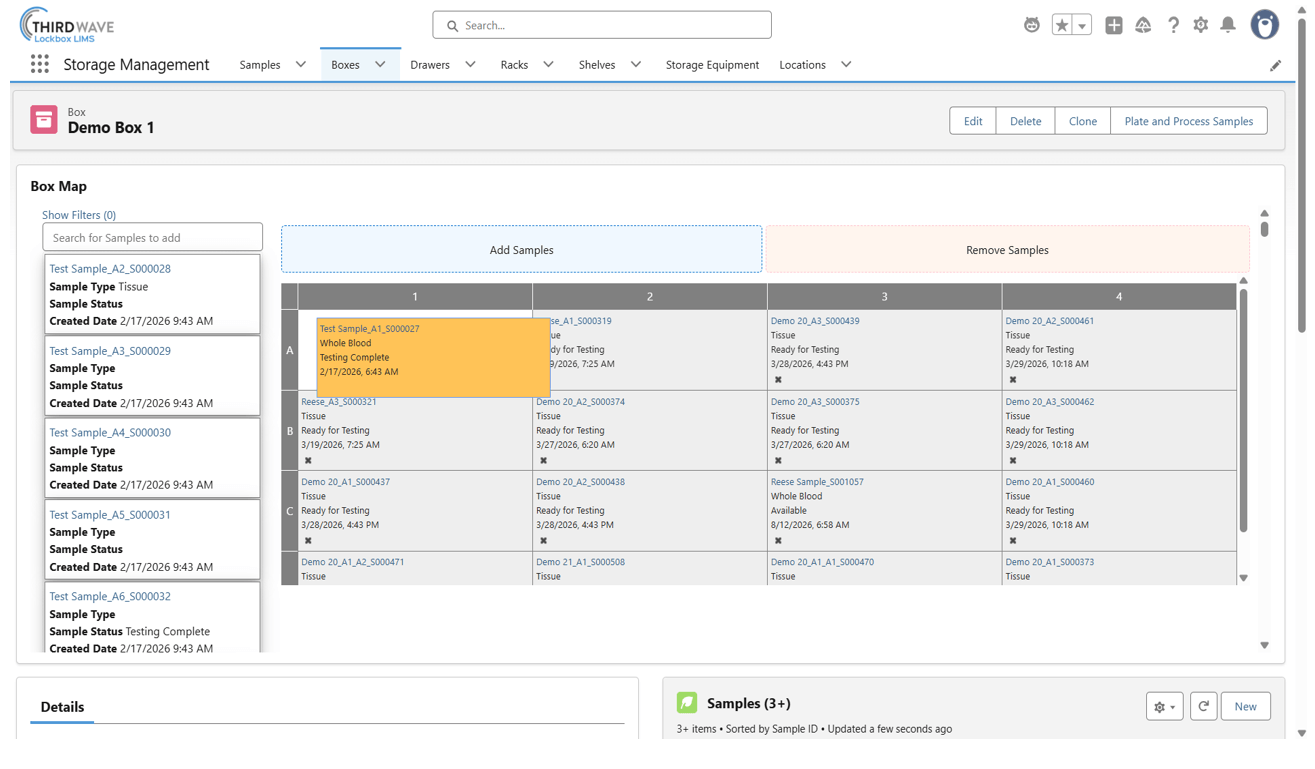Focus the Search for Samples to add field
Image resolution: width=1315 pixels, height=769 pixels.
click(152, 237)
